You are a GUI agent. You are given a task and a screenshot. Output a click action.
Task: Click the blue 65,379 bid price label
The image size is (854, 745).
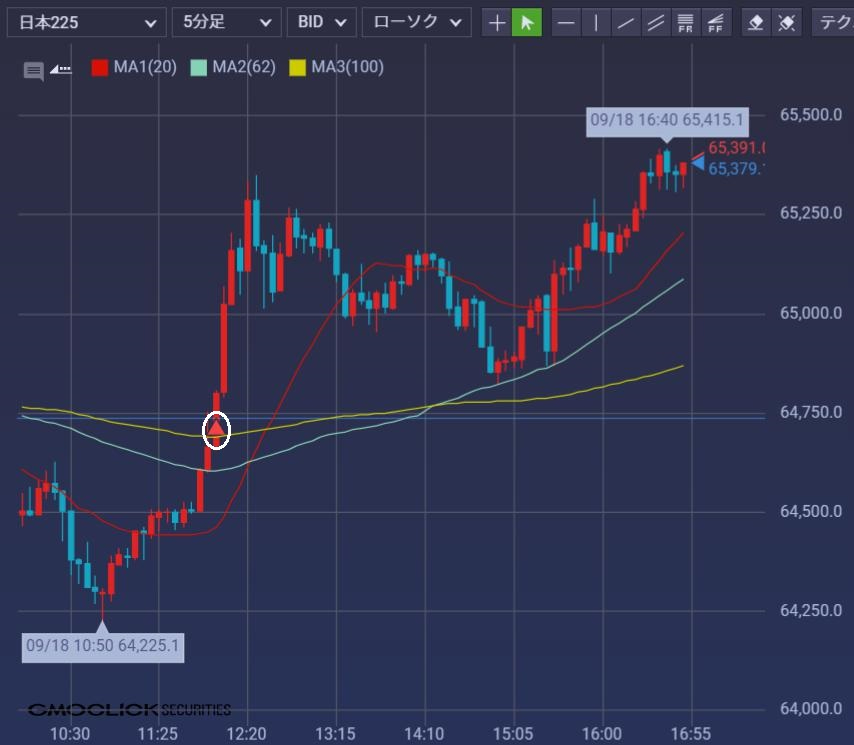pyautogui.click(x=734, y=169)
